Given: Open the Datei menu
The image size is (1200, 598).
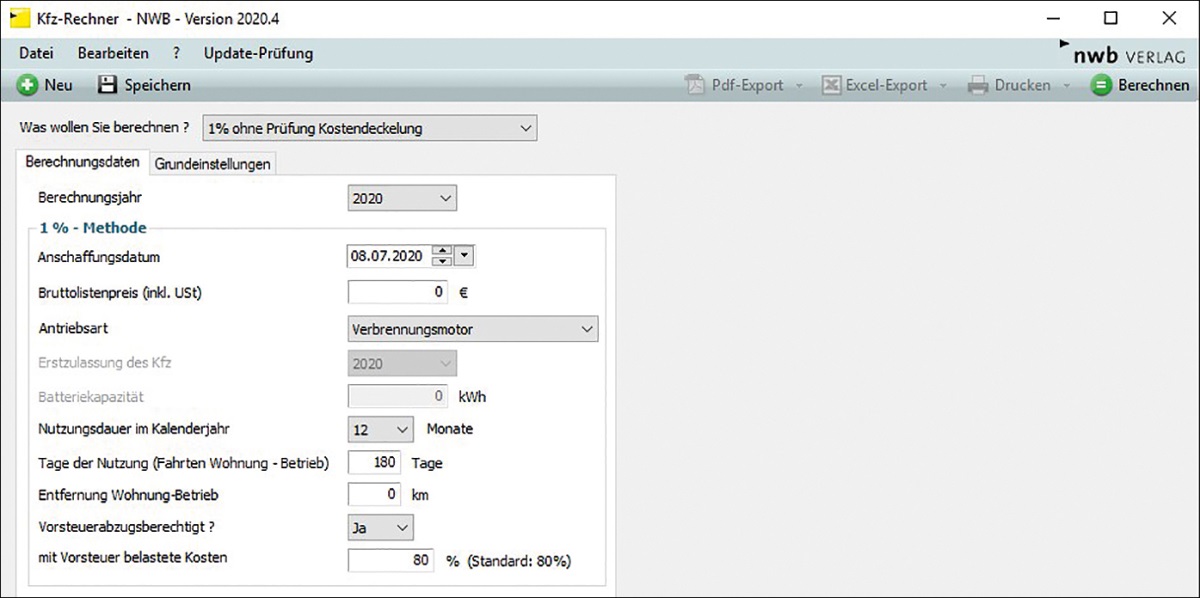Looking at the screenshot, I should point(36,53).
